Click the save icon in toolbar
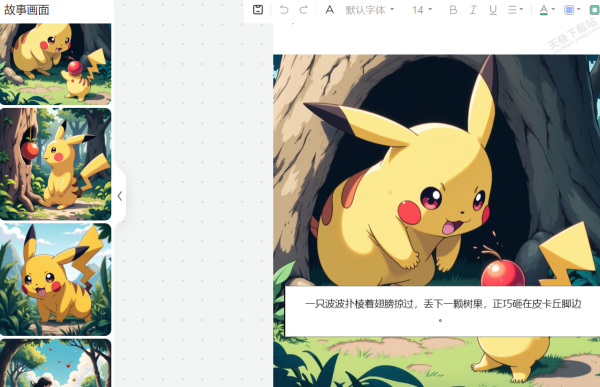Viewport: 600px width, 387px height. (258, 10)
